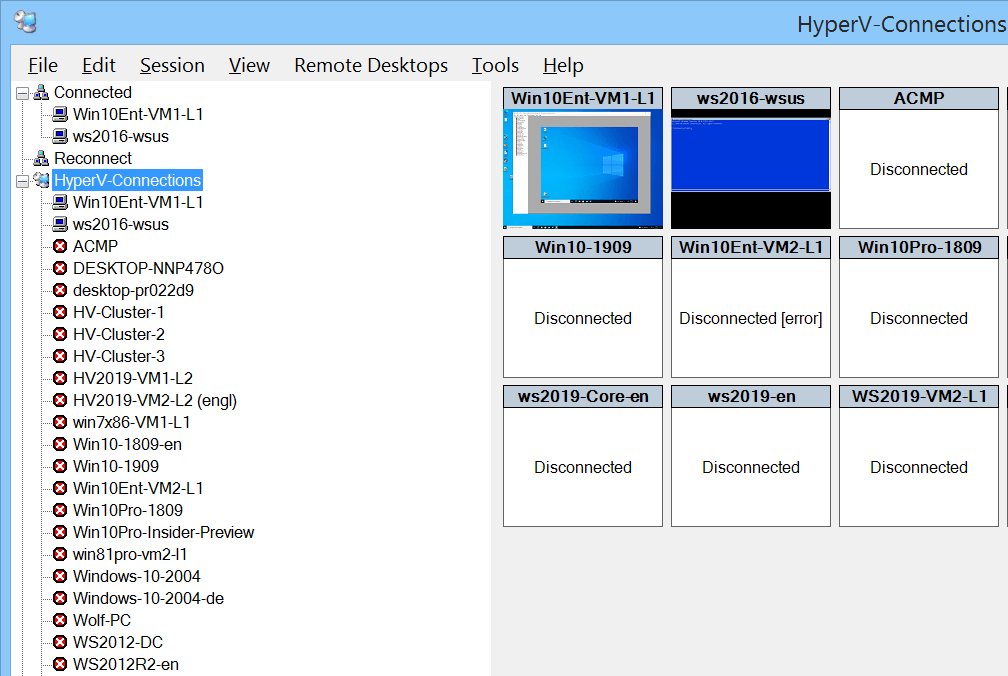1008x676 pixels.
Task: Select the Reconnect tree item
Action: point(93,158)
